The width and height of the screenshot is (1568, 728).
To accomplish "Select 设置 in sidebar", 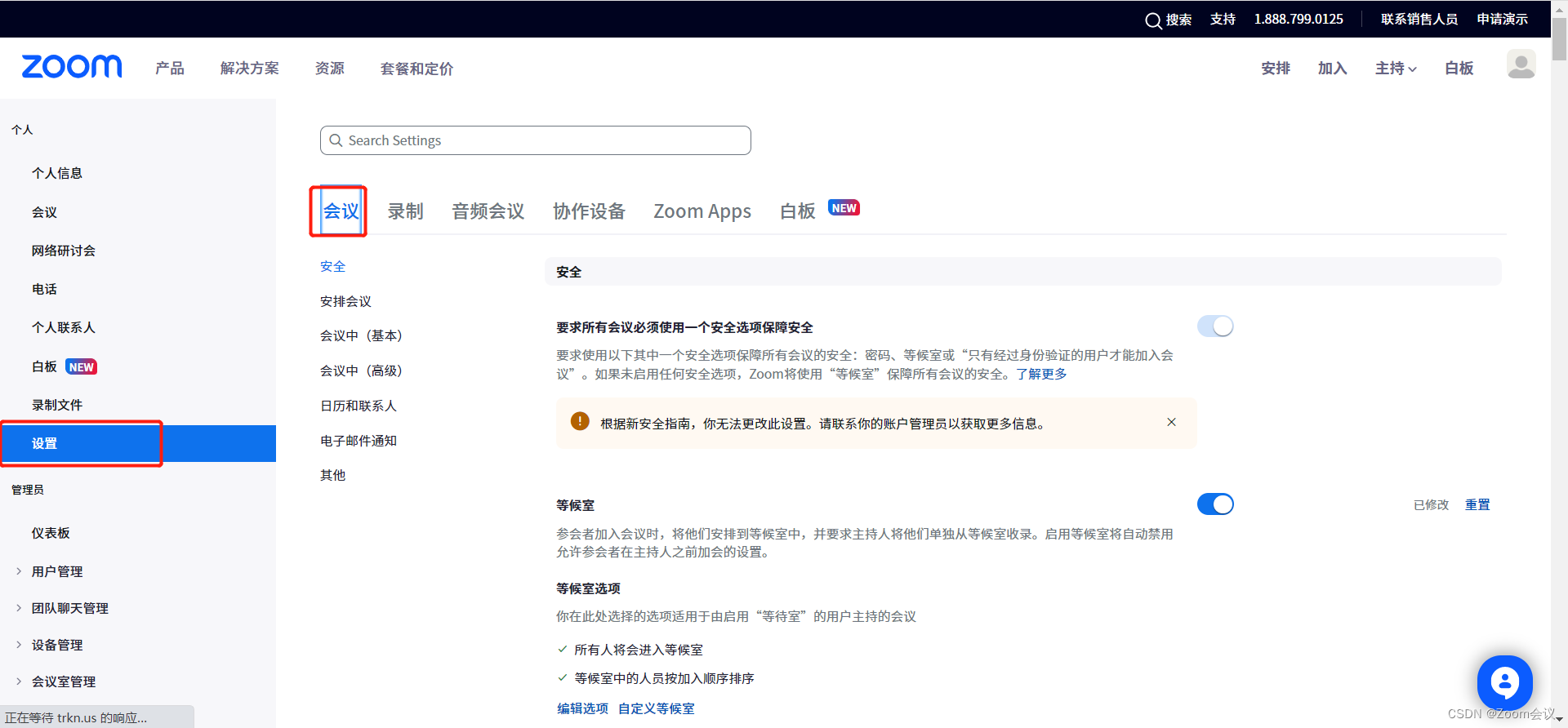I will coord(138,443).
